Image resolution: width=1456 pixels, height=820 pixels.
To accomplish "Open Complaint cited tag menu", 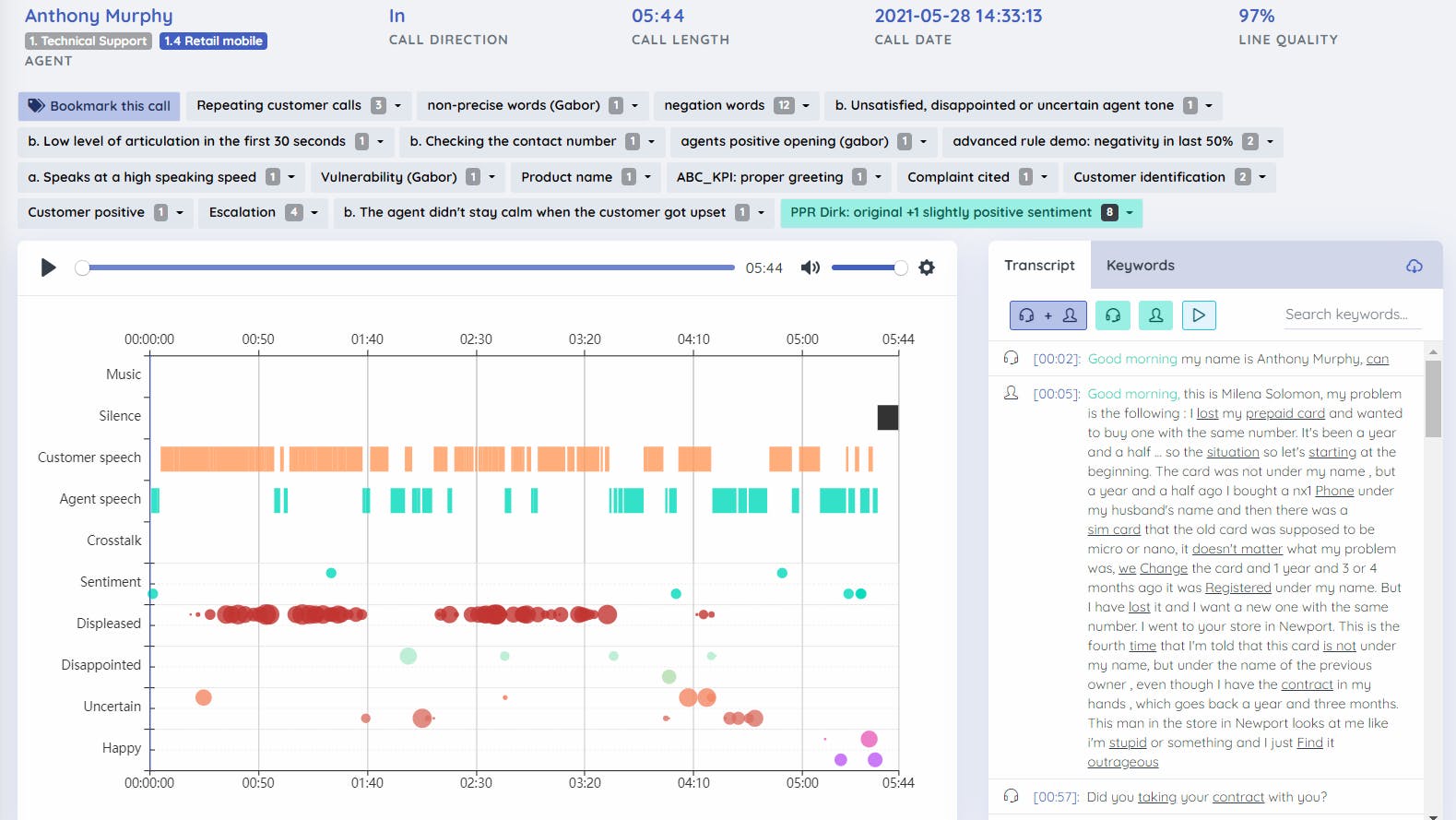I will click(1044, 177).
